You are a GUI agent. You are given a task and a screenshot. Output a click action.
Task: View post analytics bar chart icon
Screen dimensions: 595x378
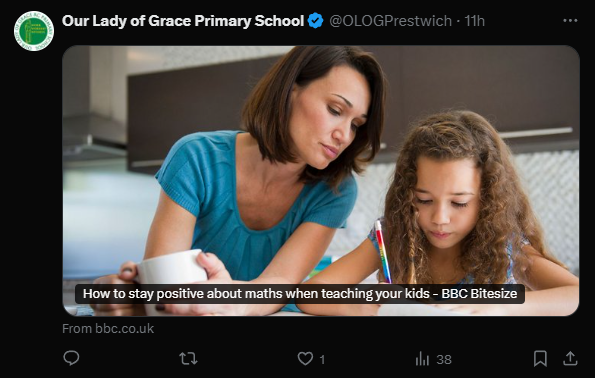tap(422, 359)
